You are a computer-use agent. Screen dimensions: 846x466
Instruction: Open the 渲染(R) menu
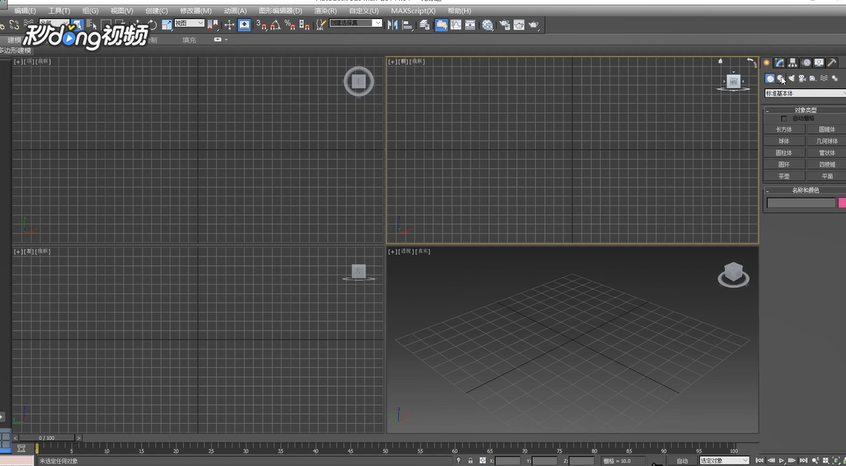tap(326, 11)
